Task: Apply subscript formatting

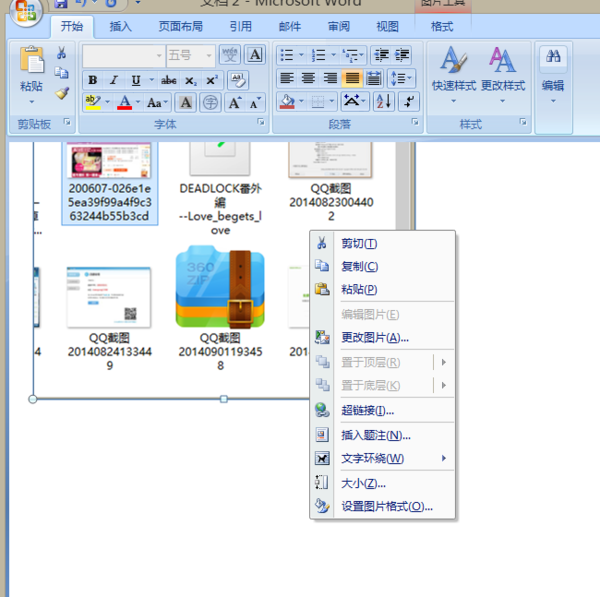Action: pos(190,80)
